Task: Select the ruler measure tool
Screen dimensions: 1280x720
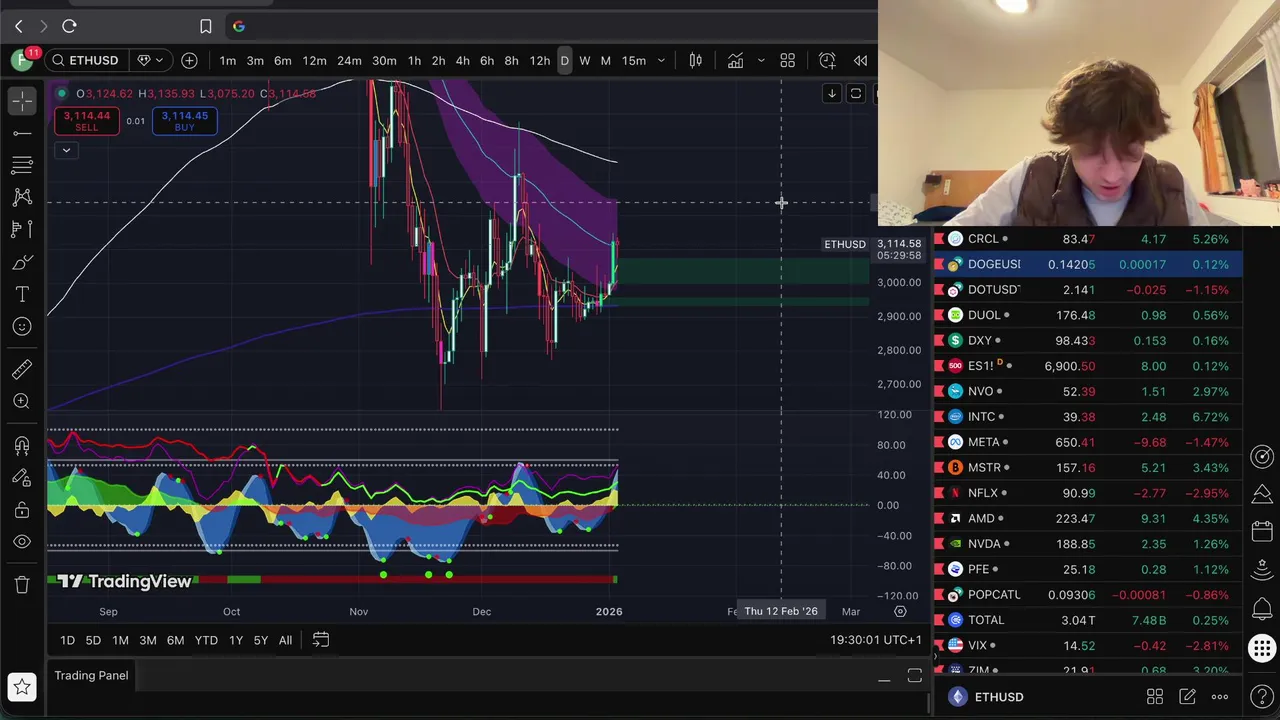Action: (x=22, y=369)
